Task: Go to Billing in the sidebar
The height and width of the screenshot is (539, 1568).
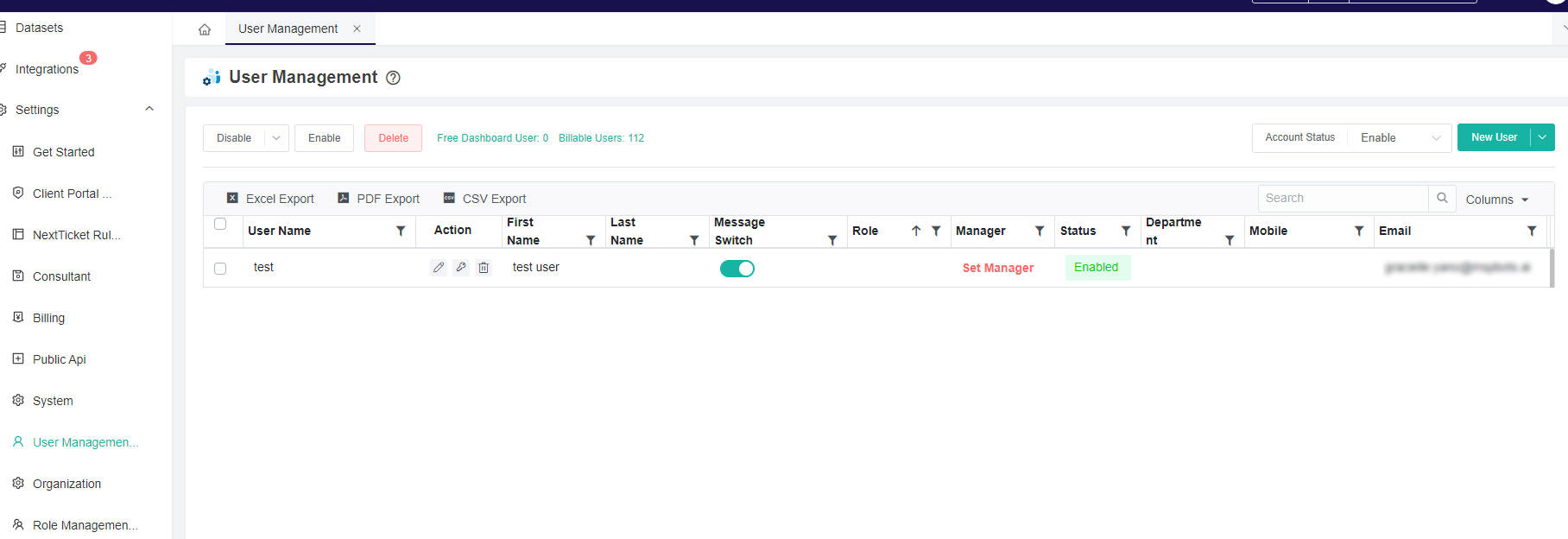Action: click(x=48, y=318)
